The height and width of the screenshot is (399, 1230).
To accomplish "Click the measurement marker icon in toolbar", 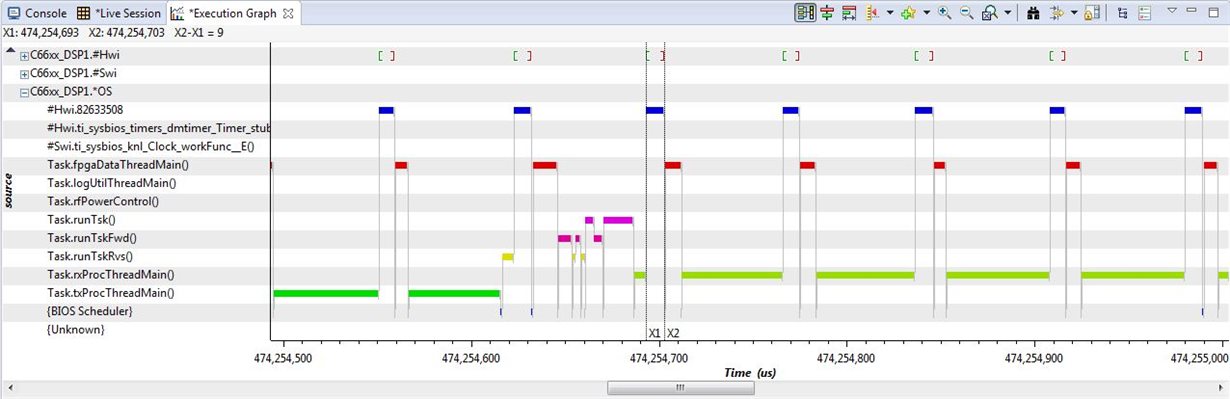I will [x=849, y=13].
